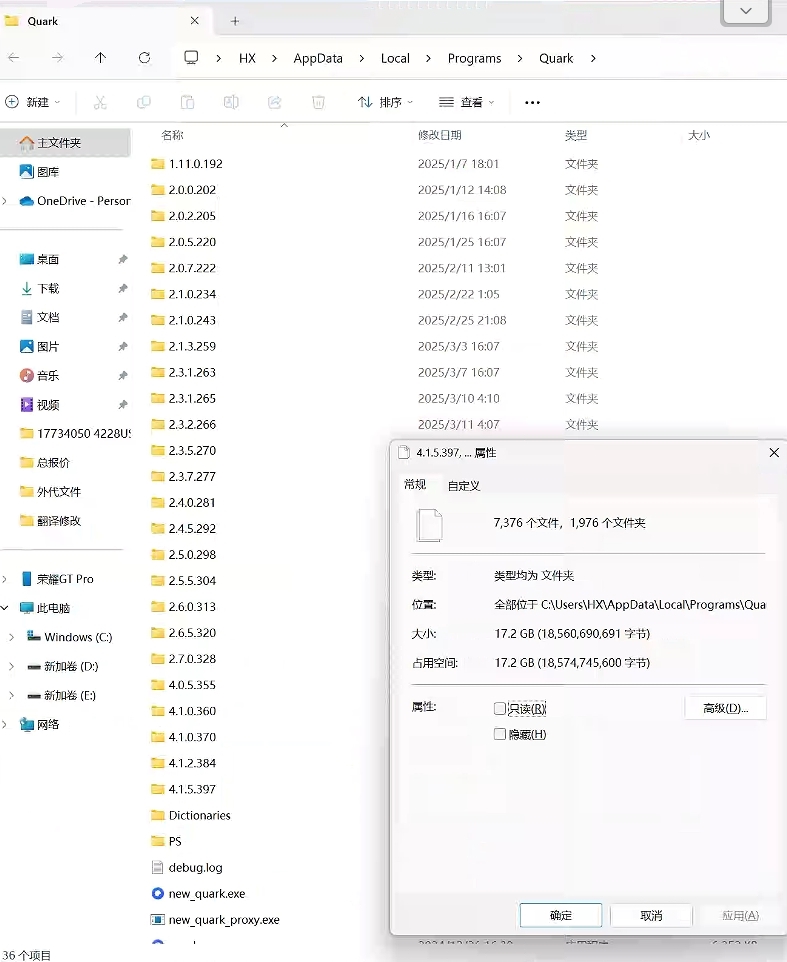The width and height of the screenshot is (787, 962).
Task: Click the OK (确定) button
Action: pyautogui.click(x=561, y=915)
